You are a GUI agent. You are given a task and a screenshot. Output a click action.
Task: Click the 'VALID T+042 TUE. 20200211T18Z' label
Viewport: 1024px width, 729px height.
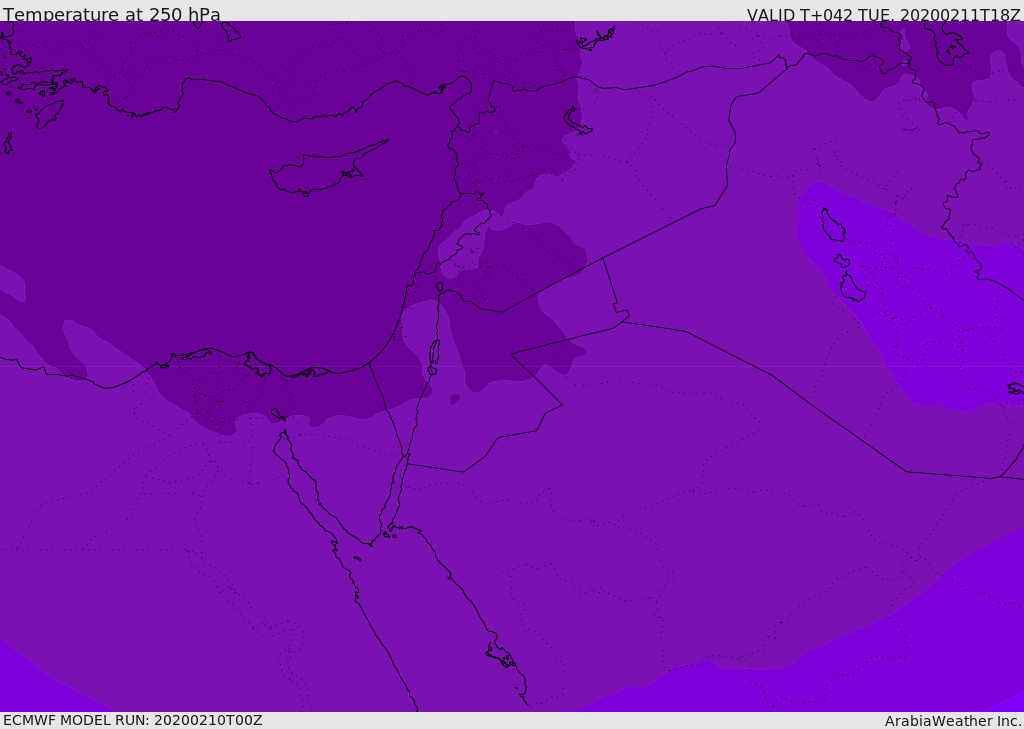point(884,14)
